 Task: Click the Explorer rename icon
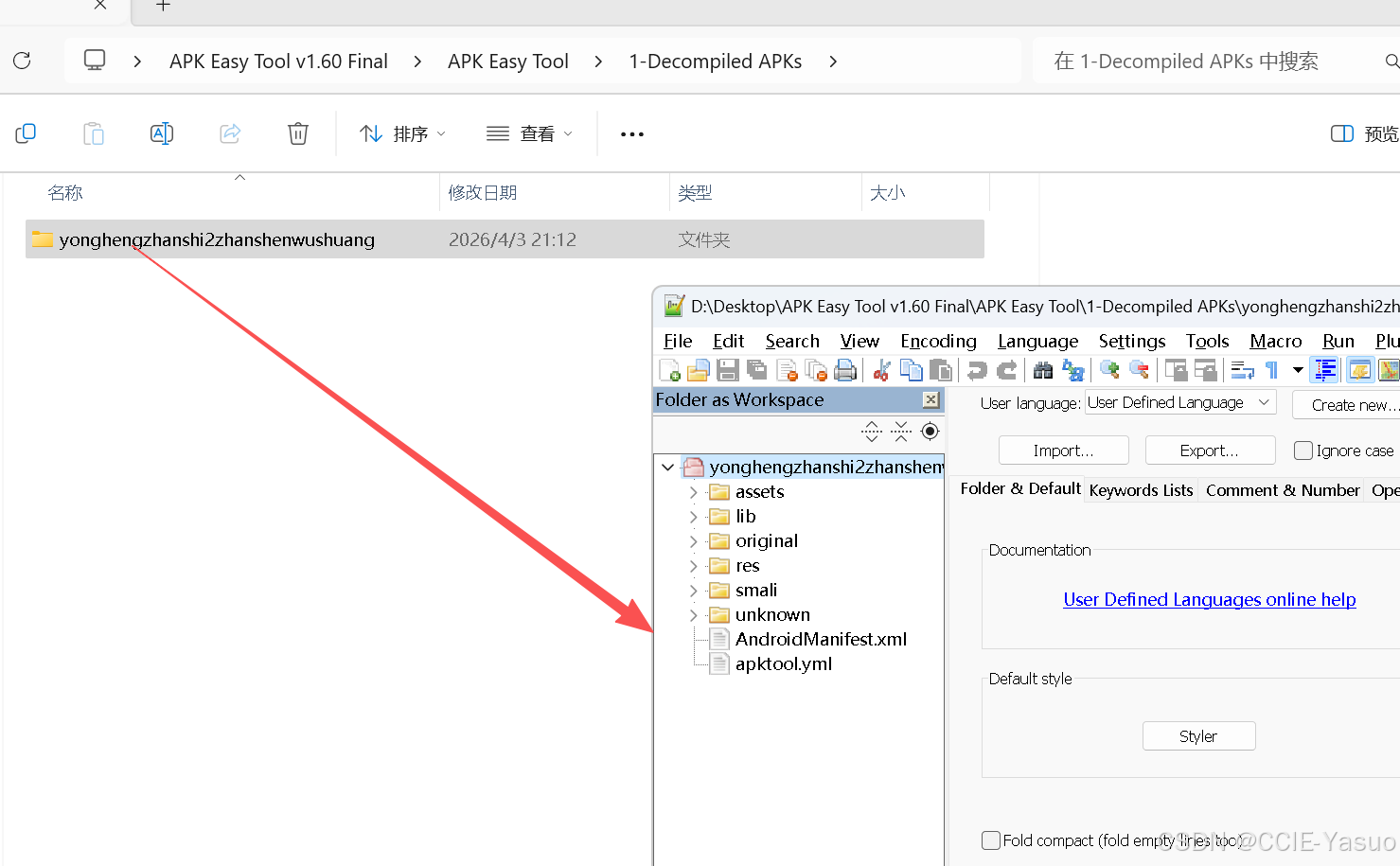click(x=162, y=133)
